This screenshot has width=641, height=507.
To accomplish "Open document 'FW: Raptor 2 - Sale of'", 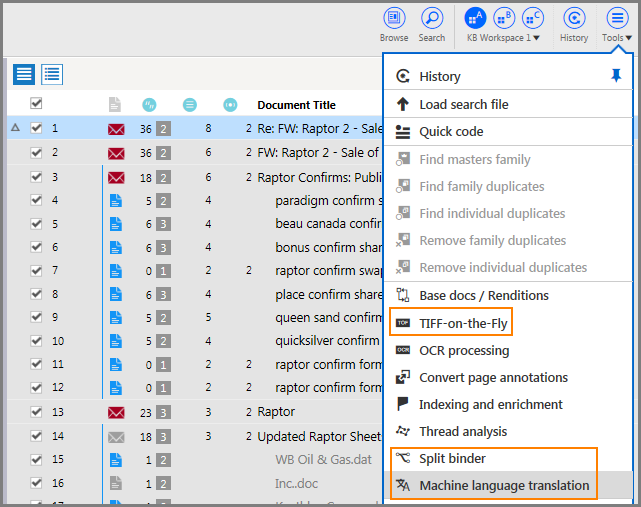I will (x=318, y=153).
